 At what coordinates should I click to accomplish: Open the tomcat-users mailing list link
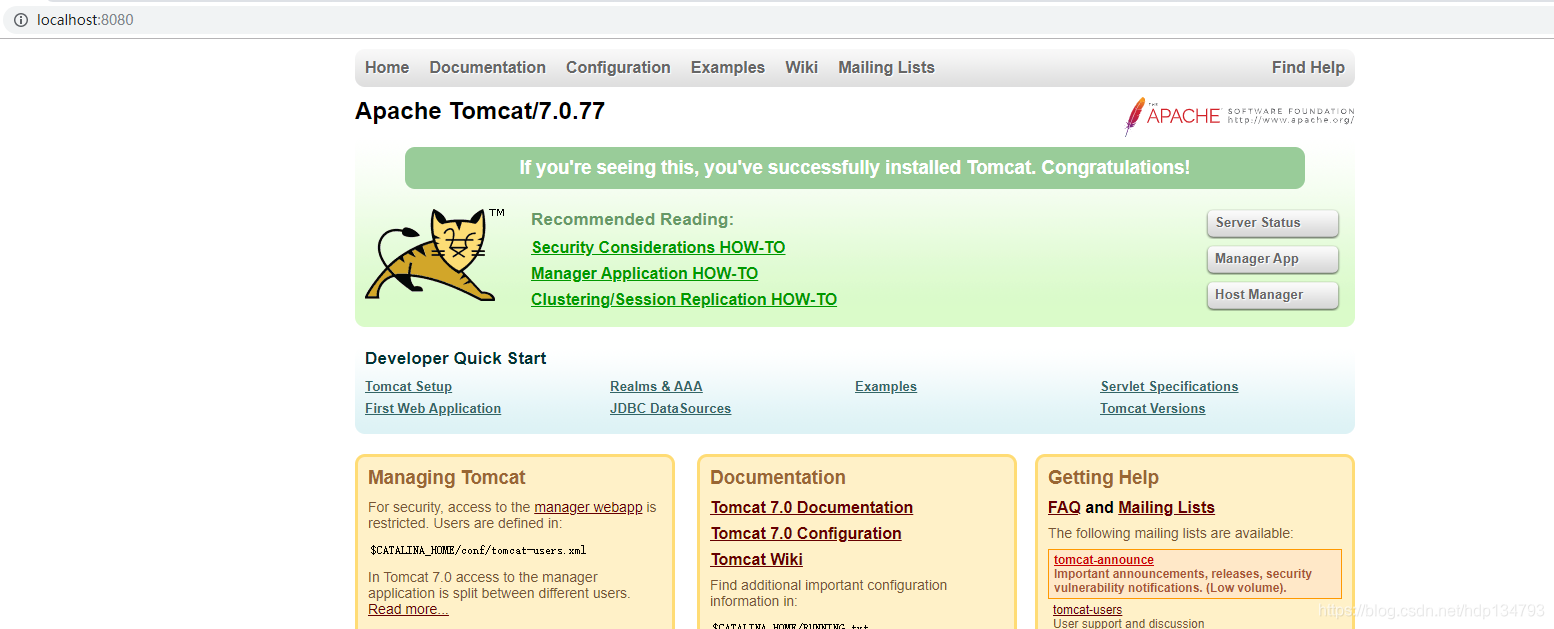click(x=1087, y=610)
